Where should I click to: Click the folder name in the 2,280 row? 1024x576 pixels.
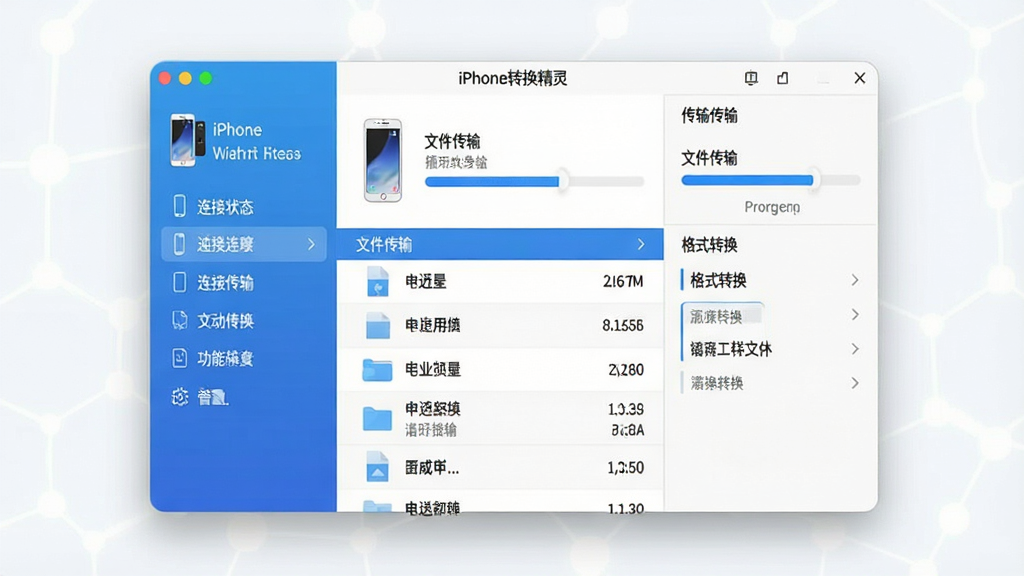coord(433,370)
